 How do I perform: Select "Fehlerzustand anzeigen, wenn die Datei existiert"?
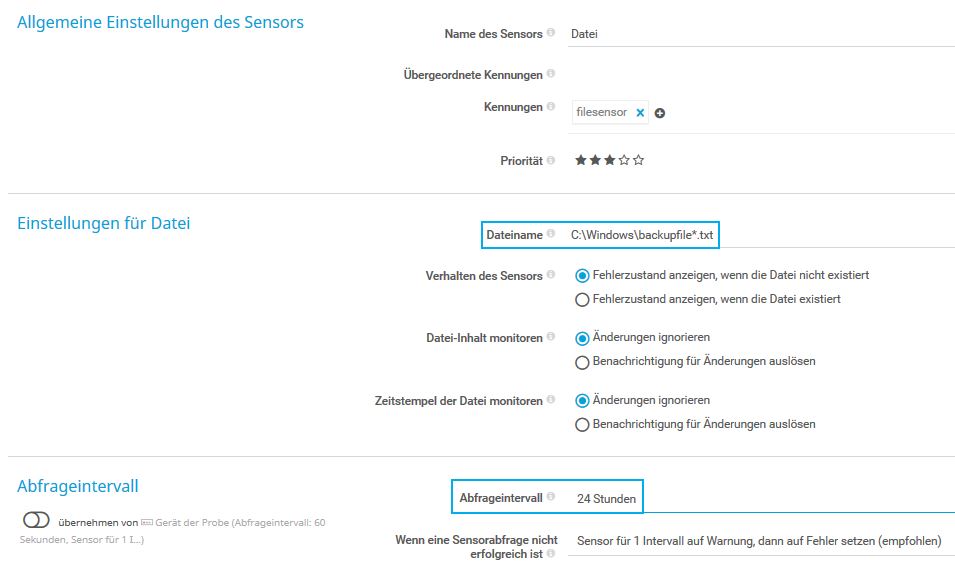point(582,298)
